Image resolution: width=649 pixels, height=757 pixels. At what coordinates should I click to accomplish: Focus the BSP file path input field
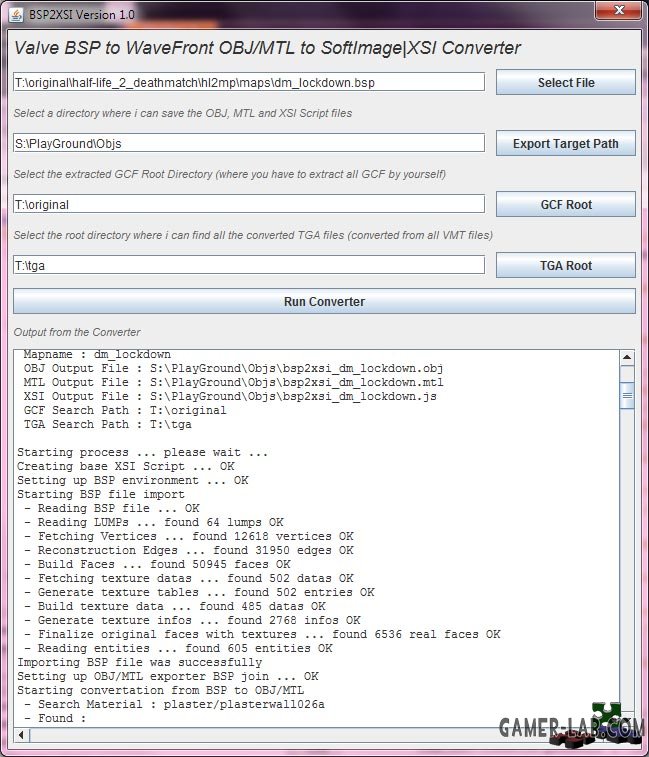(x=249, y=82)
